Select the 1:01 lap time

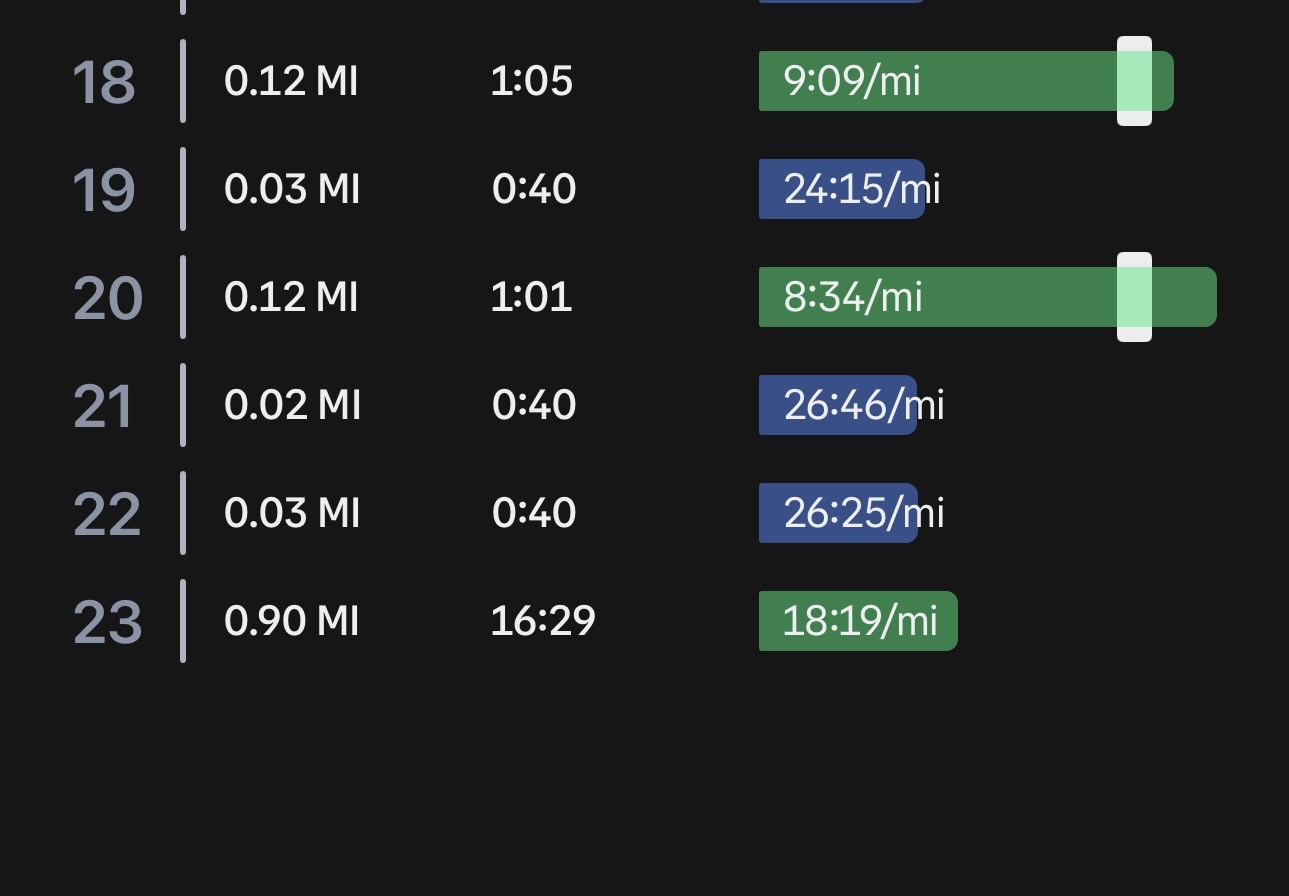click(x=531, y=297)
